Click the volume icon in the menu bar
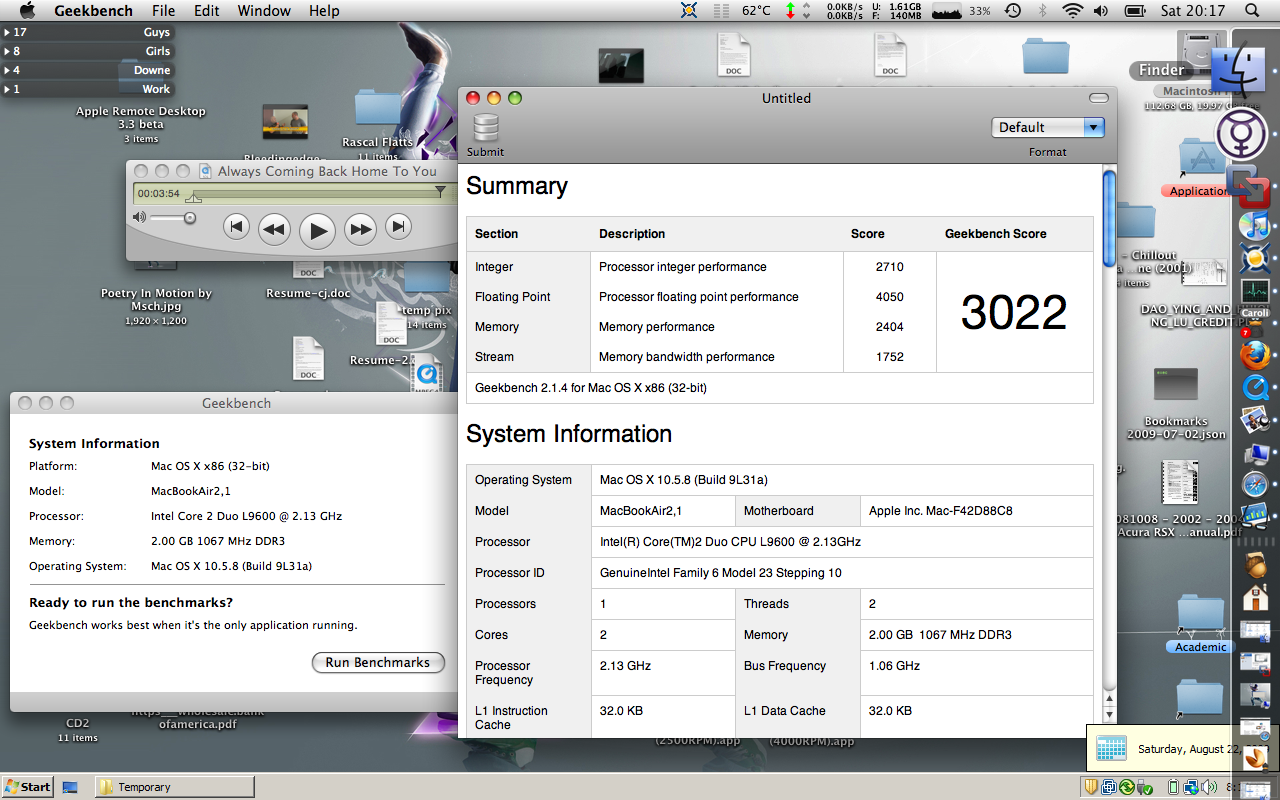The width and height of the screenshot is (1280, 800). pyautogui.click(x=1101, y=10)
